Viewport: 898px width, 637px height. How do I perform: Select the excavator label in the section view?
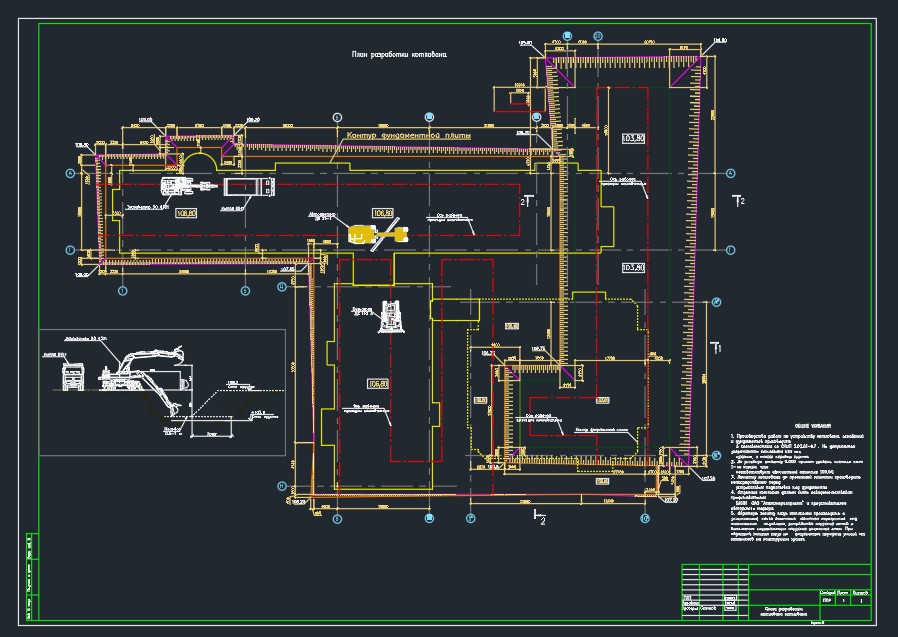(x=86, y=338)
